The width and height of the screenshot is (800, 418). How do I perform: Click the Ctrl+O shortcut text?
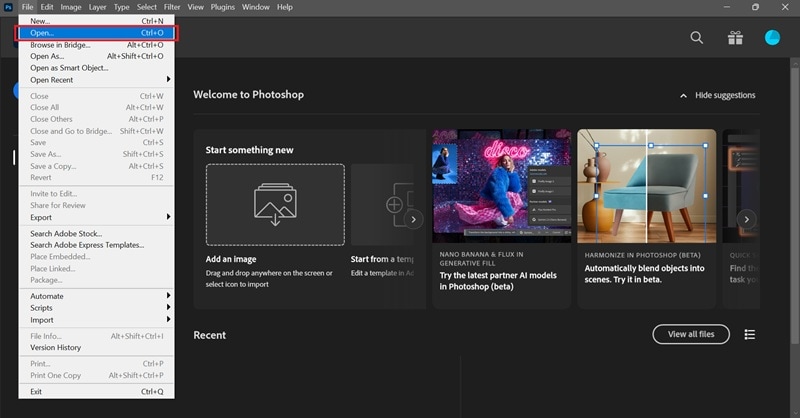point(152,33)
